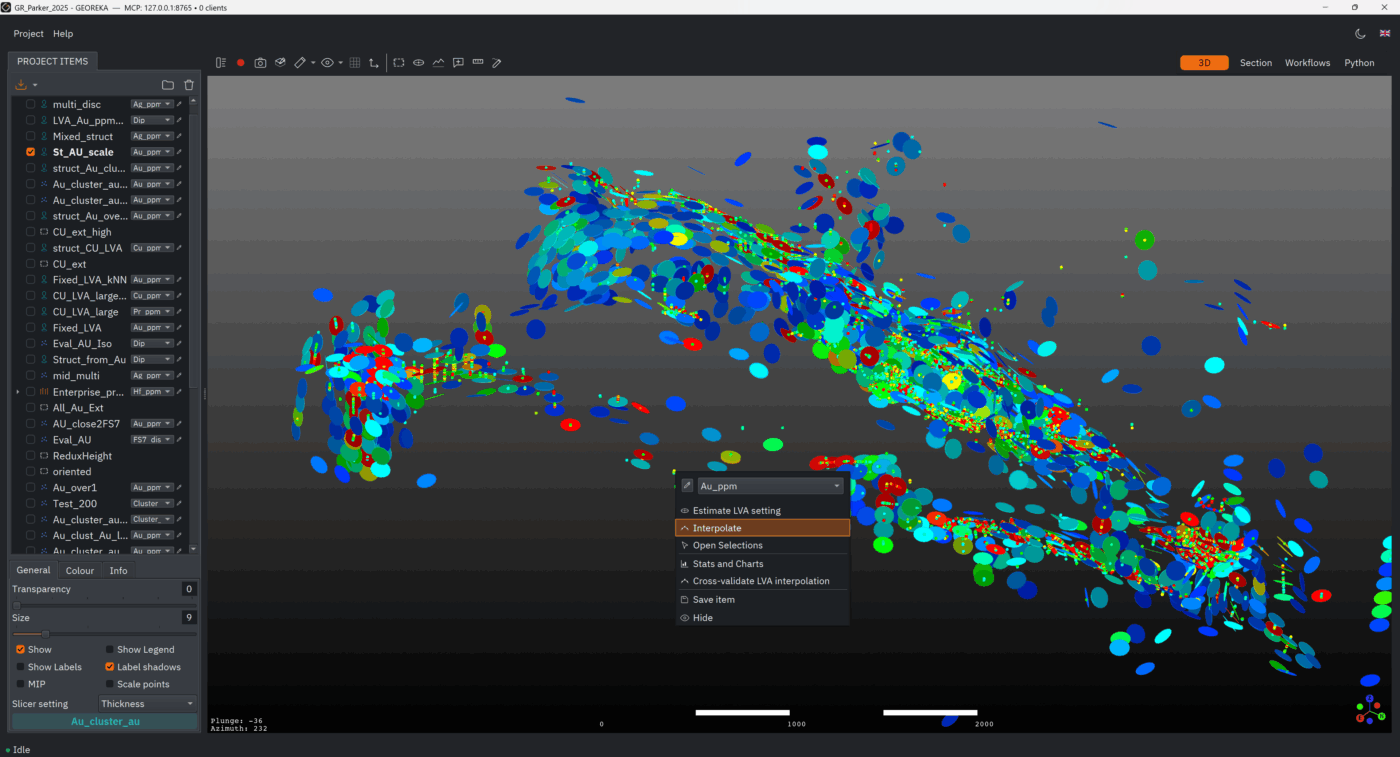Toggle the grid icon in toolbar
The height and width of the screenshot is (757, 1400).
tap(355, 63)
